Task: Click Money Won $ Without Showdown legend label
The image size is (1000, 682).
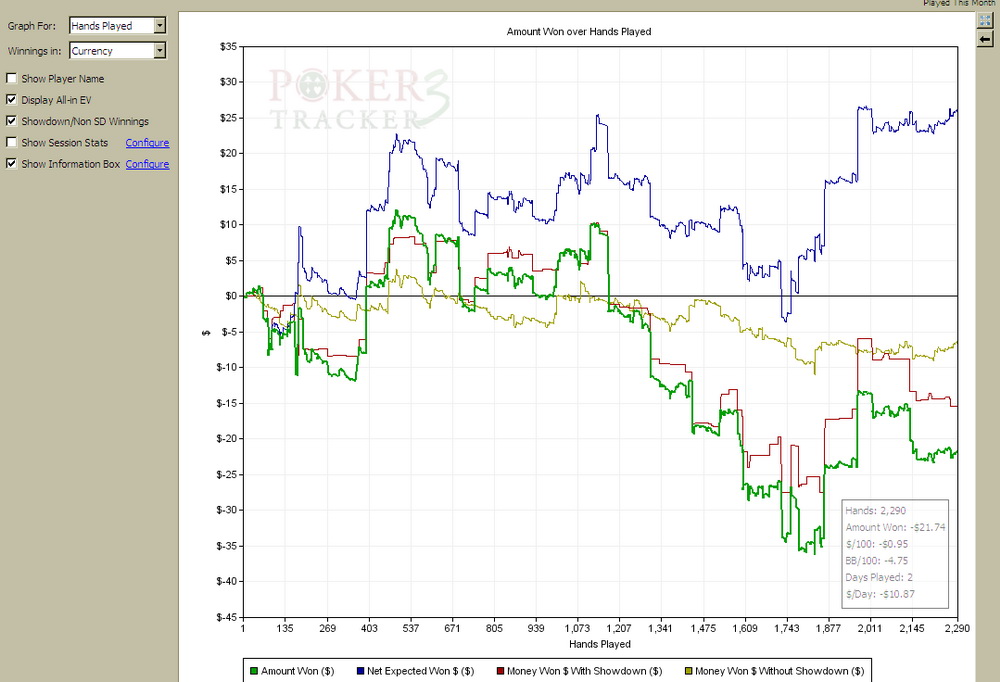Action: (780, 671)
